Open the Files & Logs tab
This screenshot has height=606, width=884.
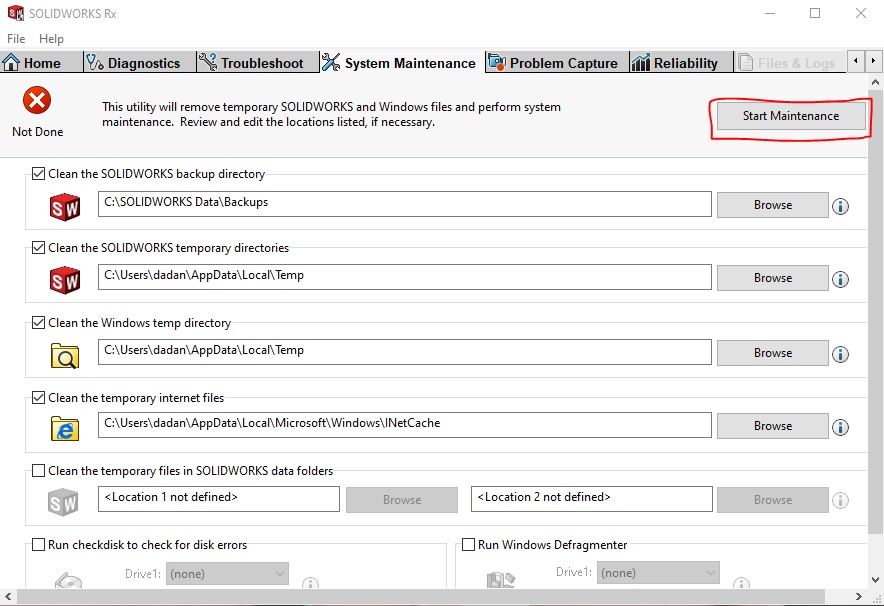click(x=790, y=62)
